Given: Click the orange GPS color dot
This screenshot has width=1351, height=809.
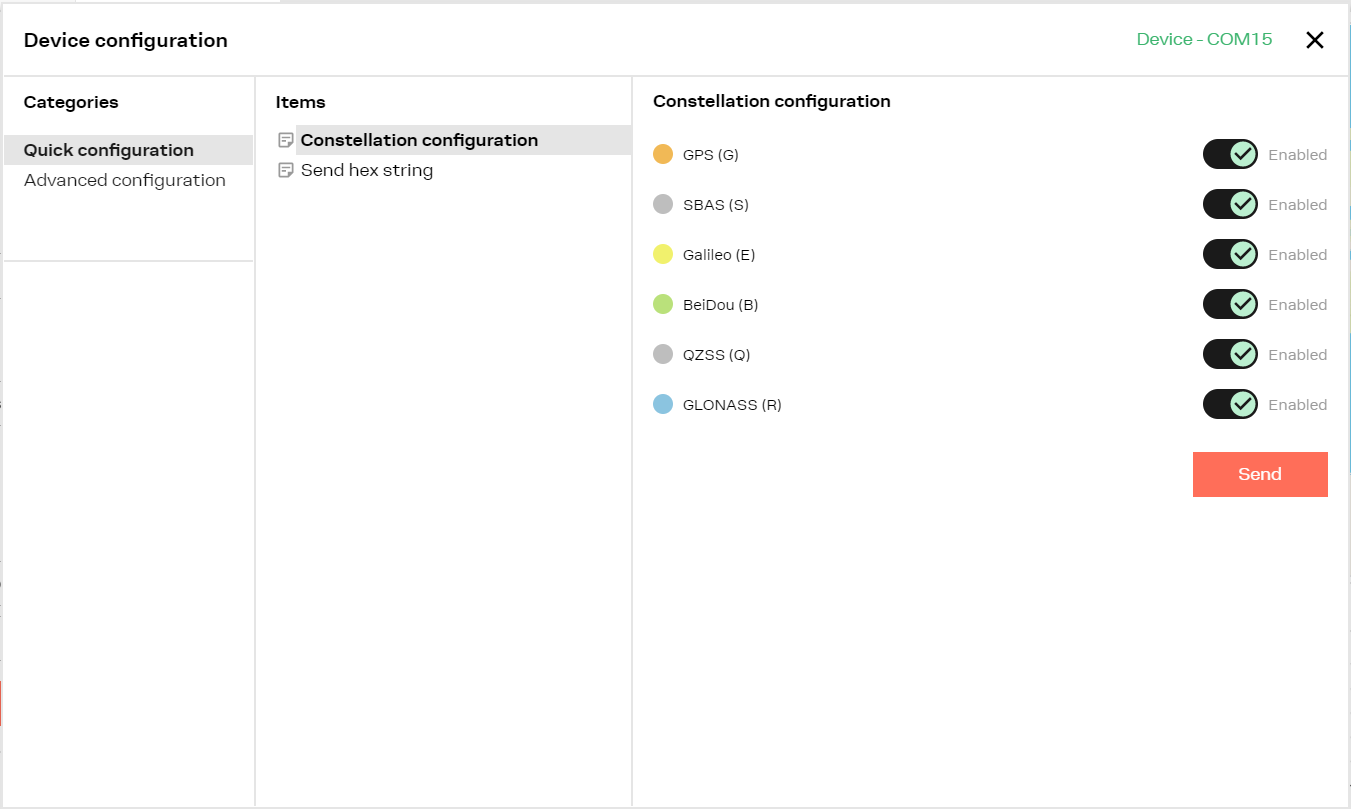Looking at the screenshot, I should point(663,154).
